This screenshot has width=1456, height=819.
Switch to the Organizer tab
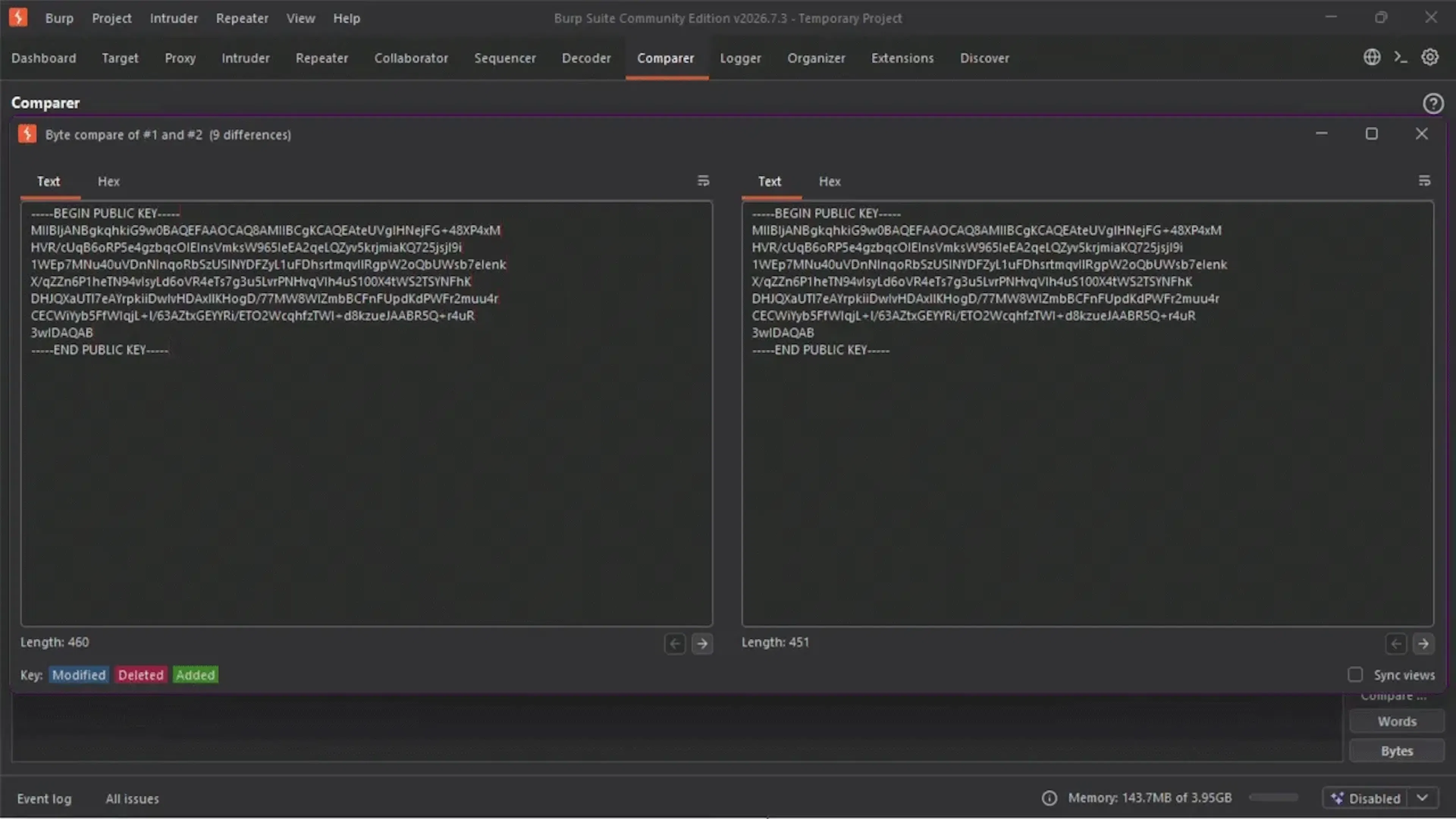click(816, 58)
